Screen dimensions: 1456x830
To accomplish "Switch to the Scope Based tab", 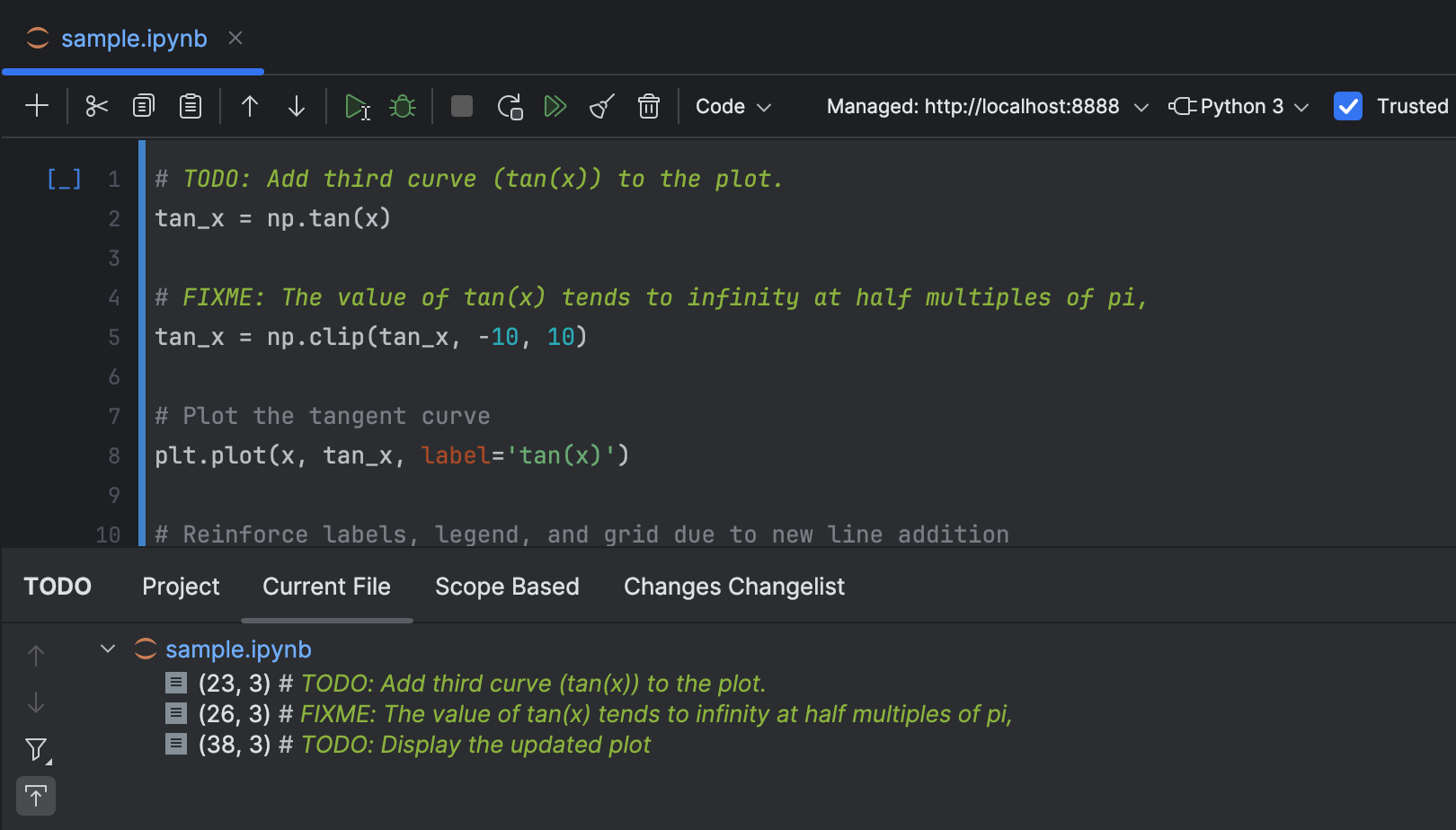I will 507,587.
